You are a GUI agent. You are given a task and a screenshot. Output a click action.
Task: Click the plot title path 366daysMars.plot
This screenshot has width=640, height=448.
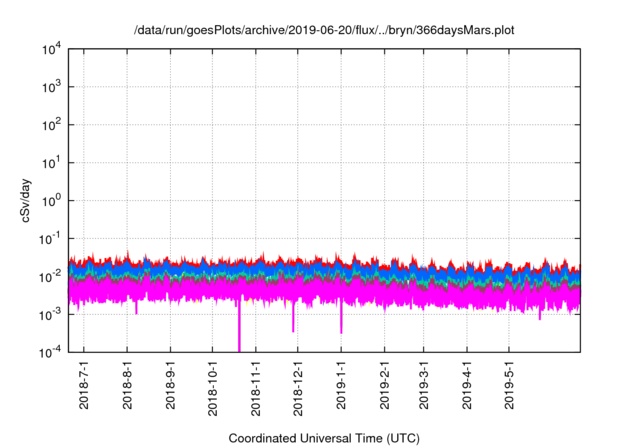(x=324, y=30)
